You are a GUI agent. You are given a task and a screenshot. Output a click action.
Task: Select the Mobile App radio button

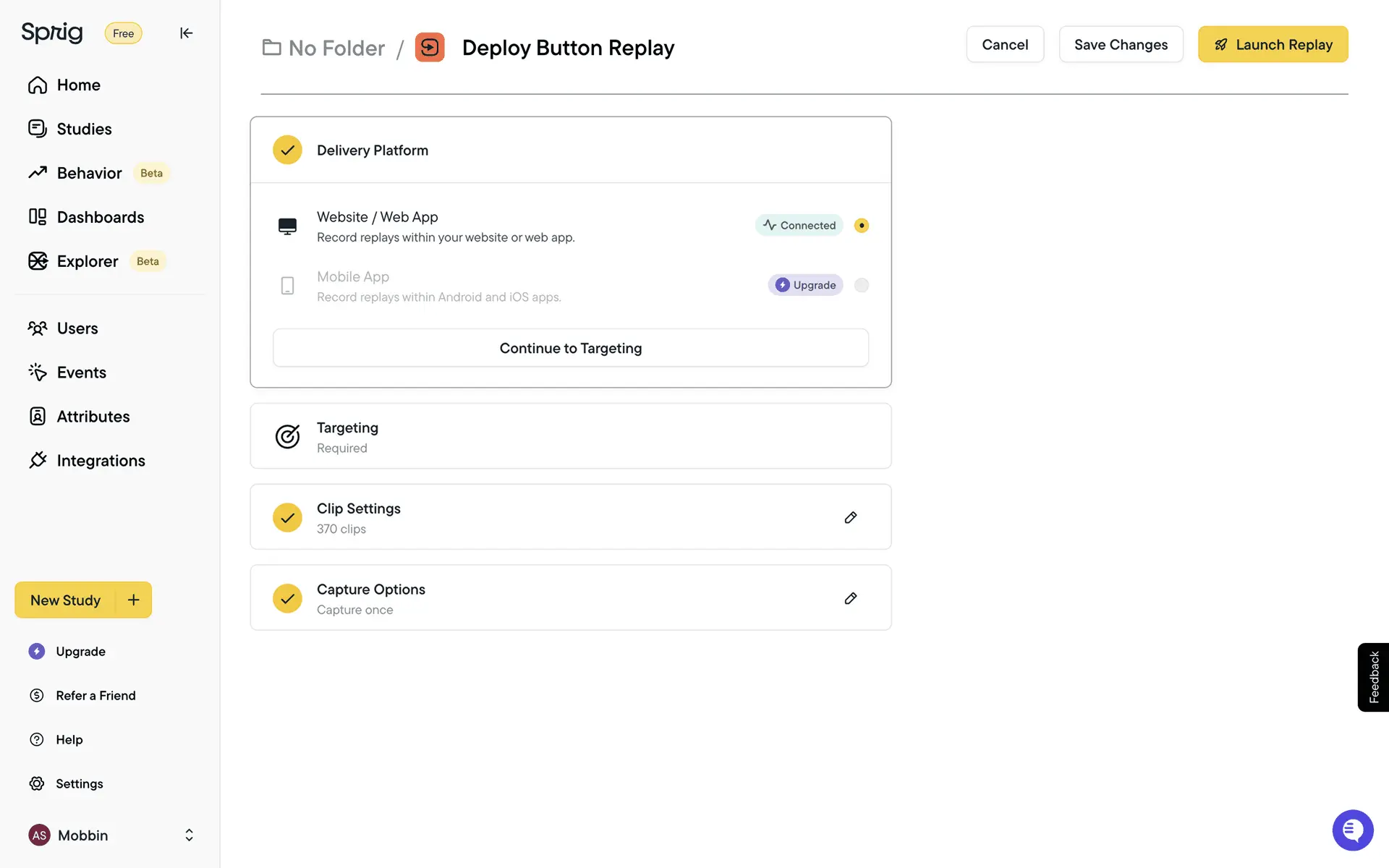coord(861,285)
